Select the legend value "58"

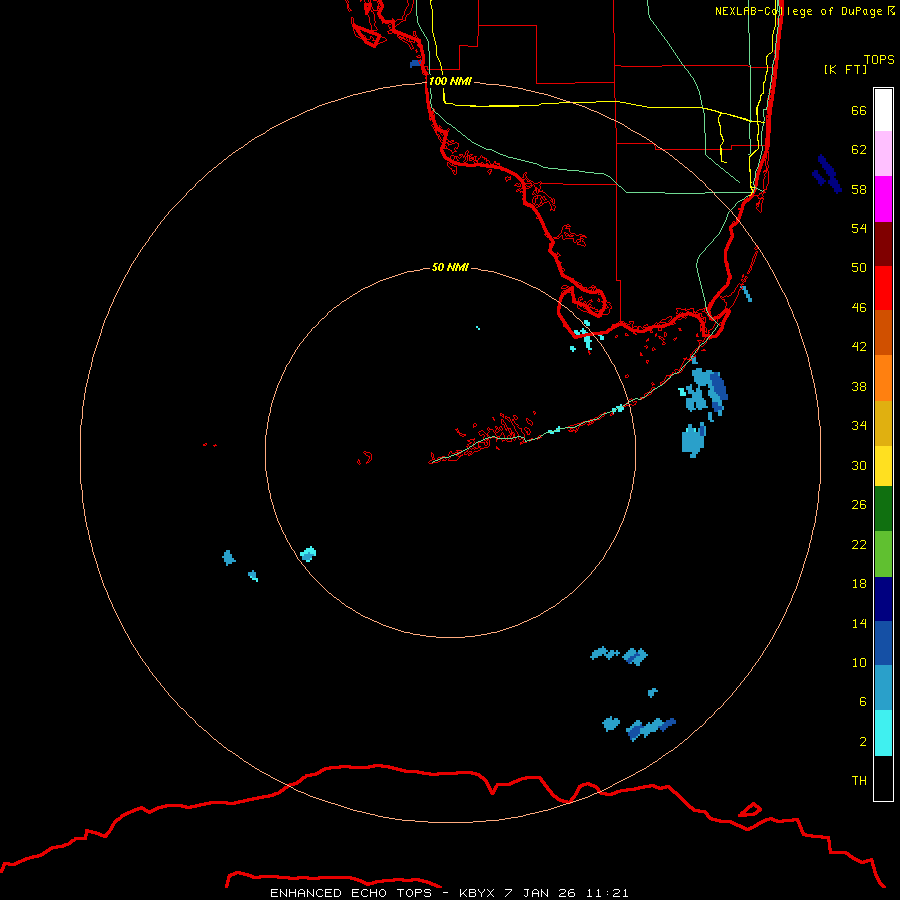click(859, 189)
